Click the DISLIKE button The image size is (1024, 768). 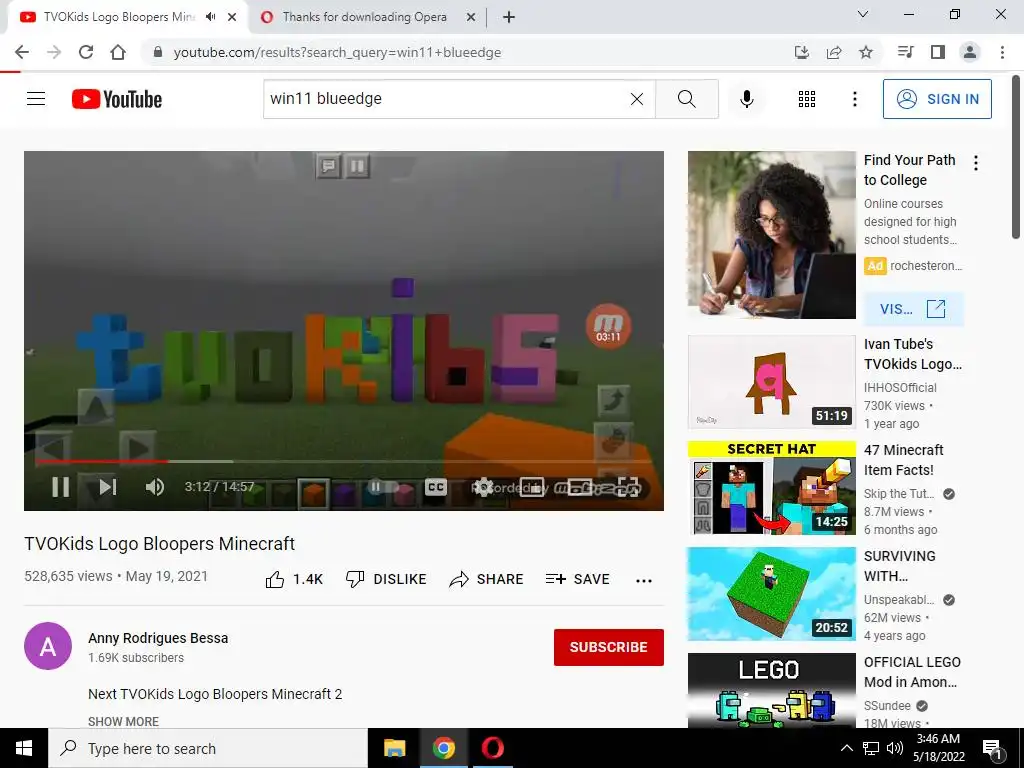click(x=386, y=579)
